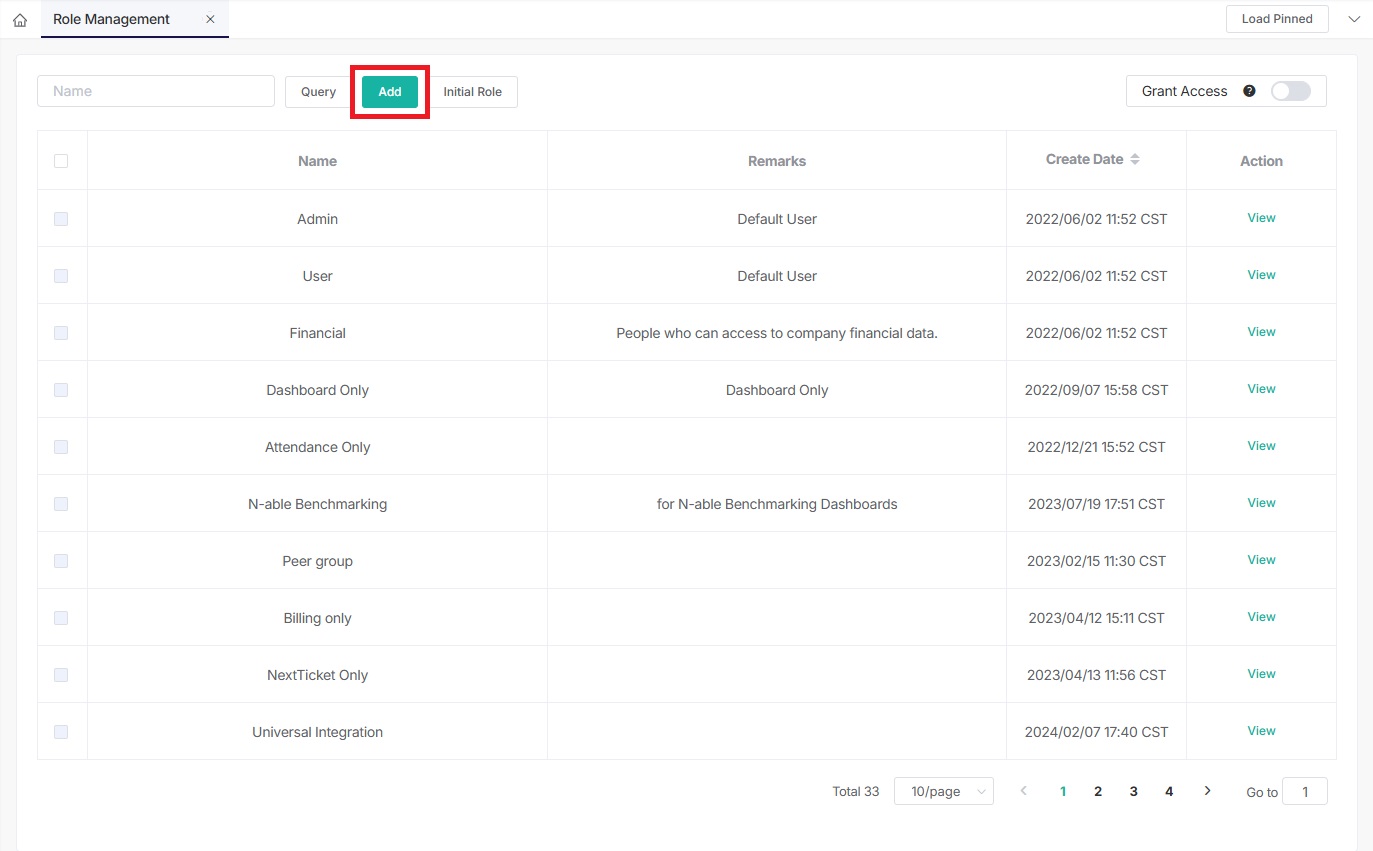This screenshot has height=851, width=1373.
Task: Go to next page arrow
Action: 1207,791
